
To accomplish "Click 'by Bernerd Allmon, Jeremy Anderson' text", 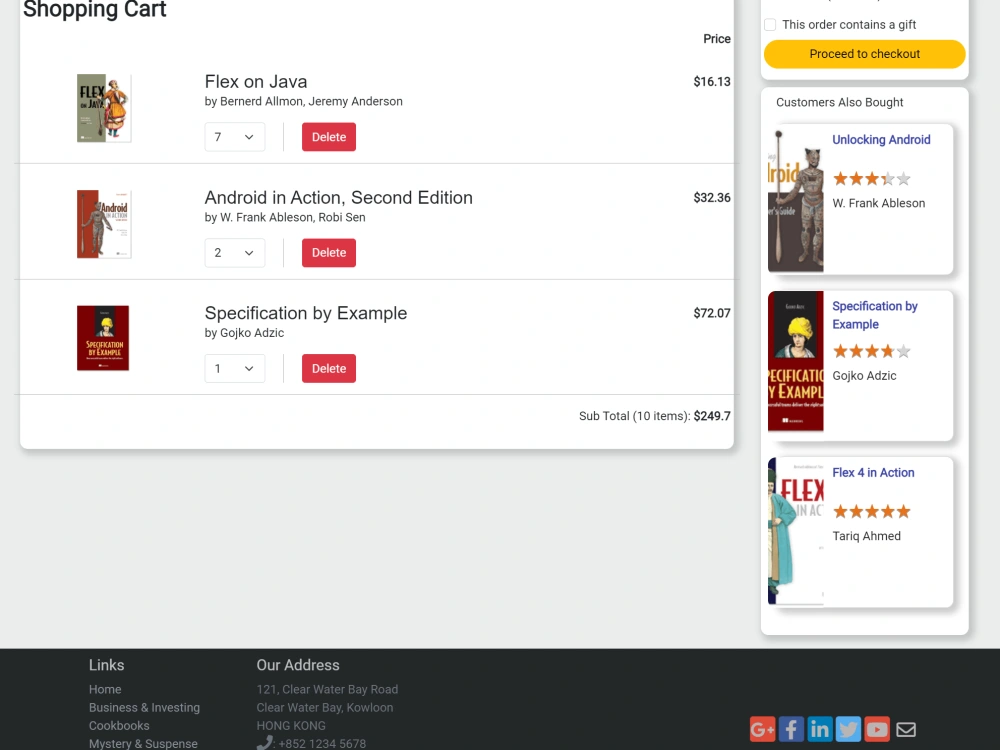I will click(304, 101).
